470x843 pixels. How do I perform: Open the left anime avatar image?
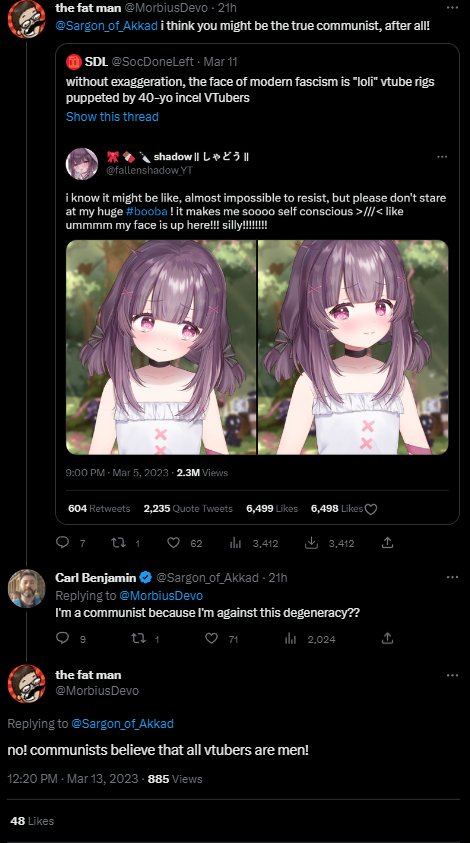[161, 347]
